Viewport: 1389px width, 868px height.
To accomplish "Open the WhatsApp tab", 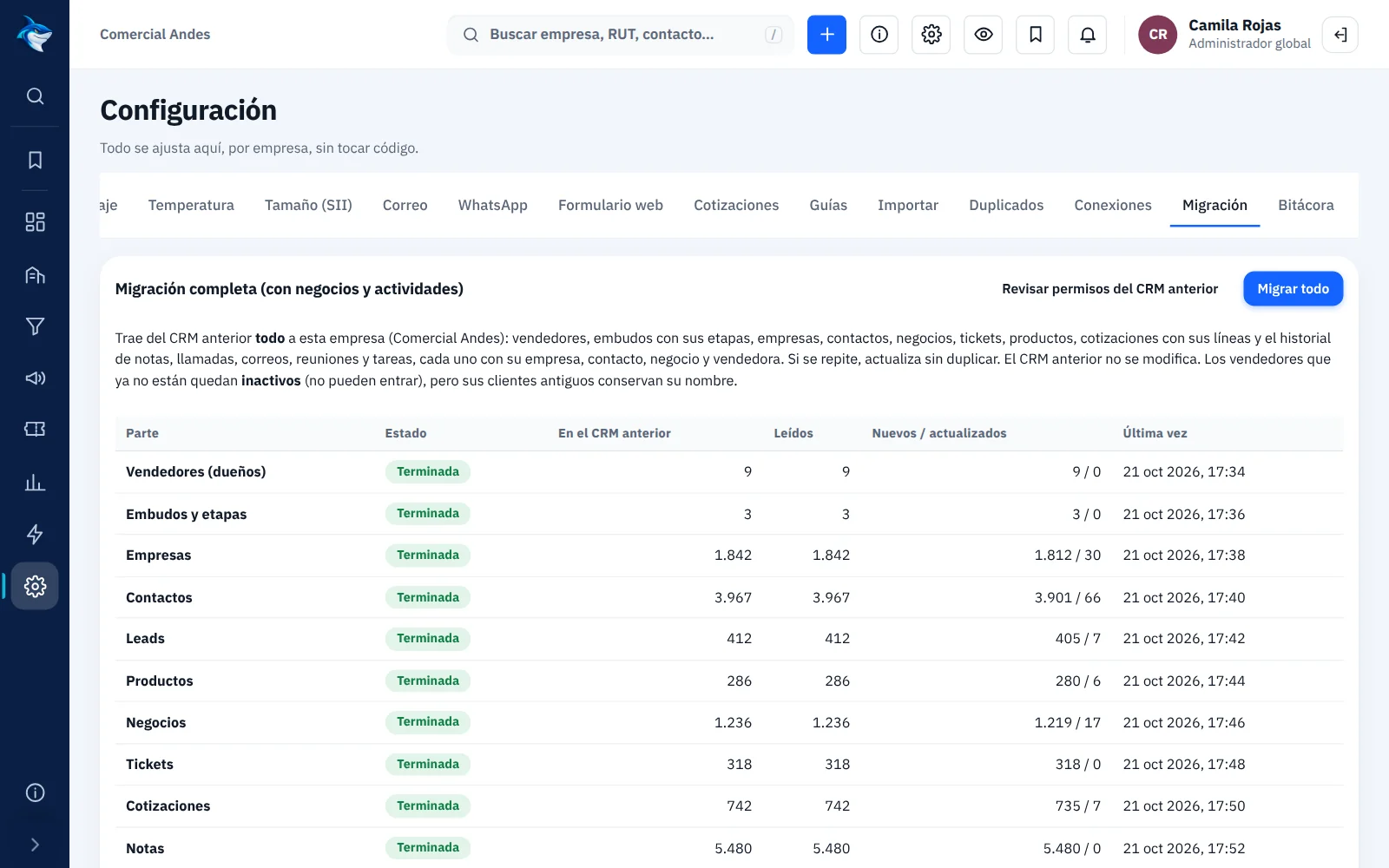I will [493, 206].
